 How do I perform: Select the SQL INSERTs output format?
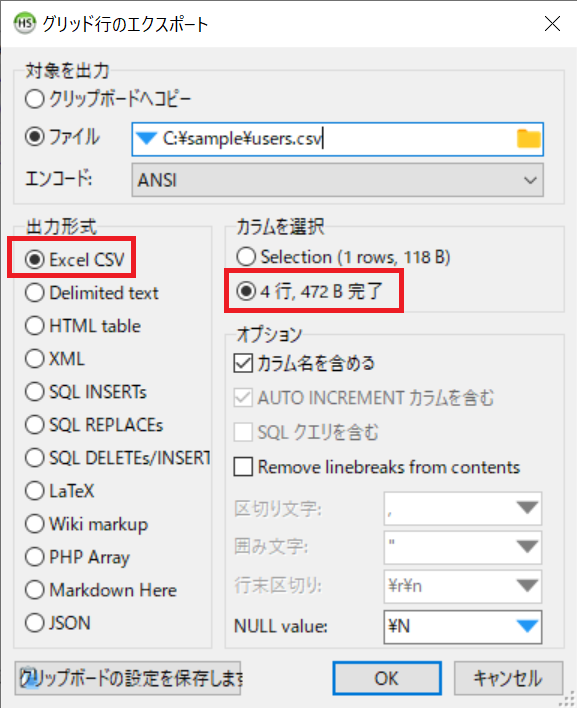click(86, 391)
